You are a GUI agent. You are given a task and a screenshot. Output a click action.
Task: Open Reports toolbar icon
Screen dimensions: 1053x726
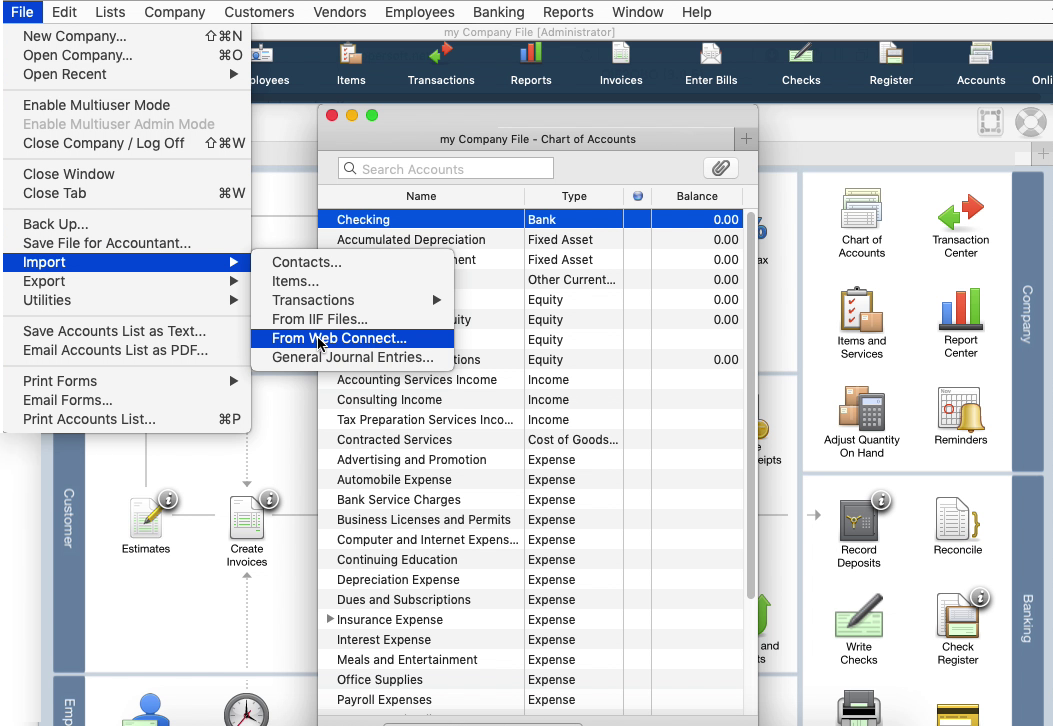click(531, 64)
